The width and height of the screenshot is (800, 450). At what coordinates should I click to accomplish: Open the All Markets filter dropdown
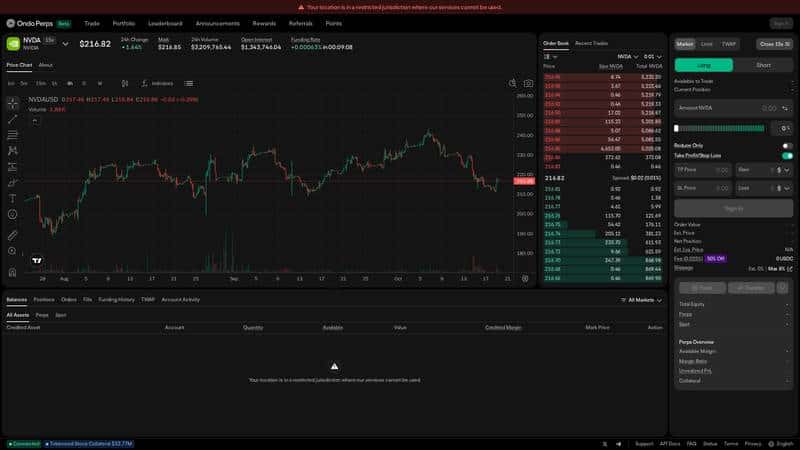pyautogui.click(x=641, y=300)
